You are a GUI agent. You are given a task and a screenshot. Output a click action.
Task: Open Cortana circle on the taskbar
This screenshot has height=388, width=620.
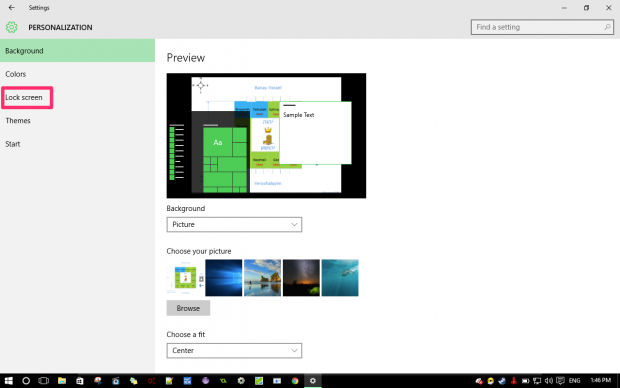[26, 380]
